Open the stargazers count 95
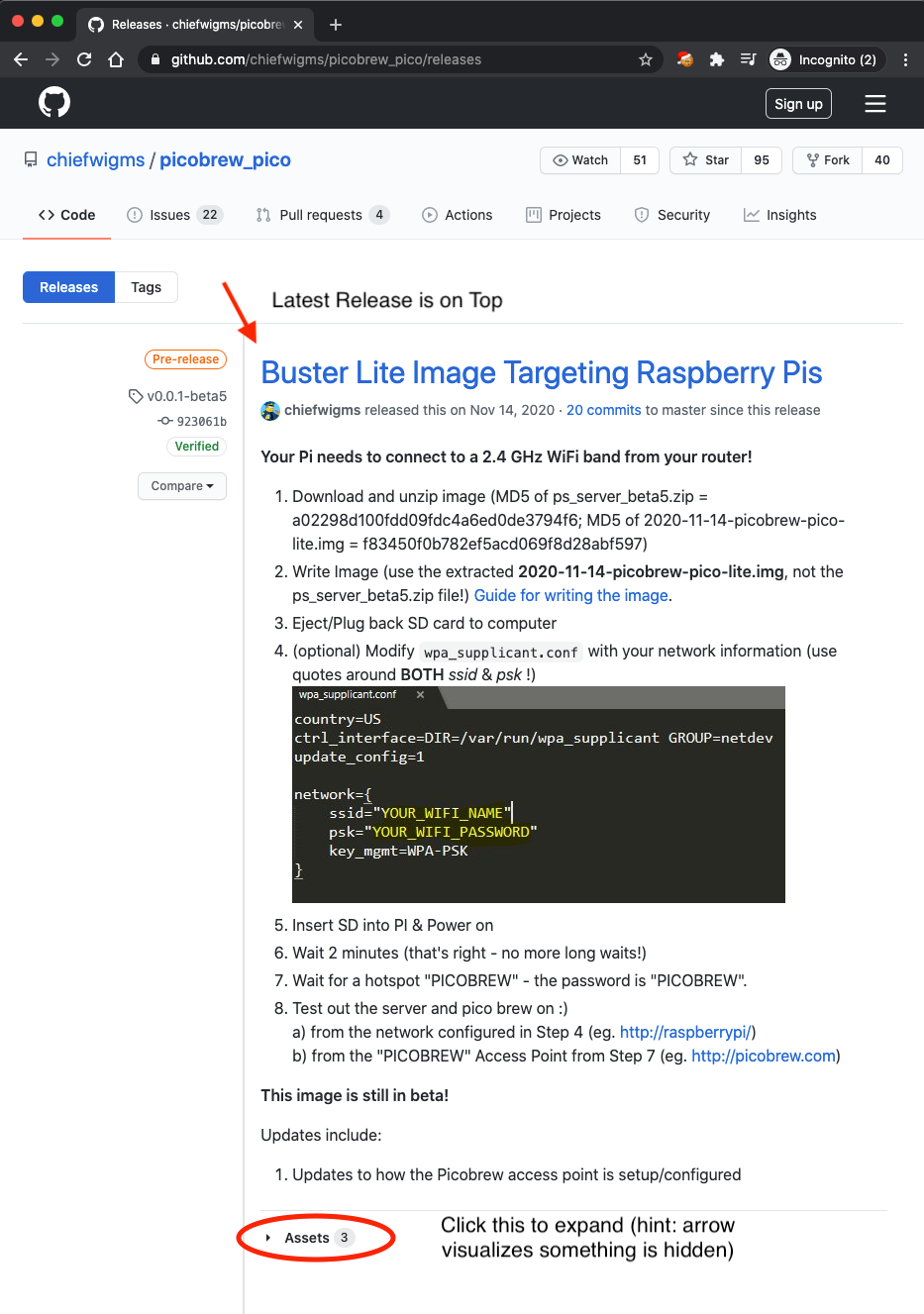The width and height of the screenshot is (924, 1314). pos(762,160)
